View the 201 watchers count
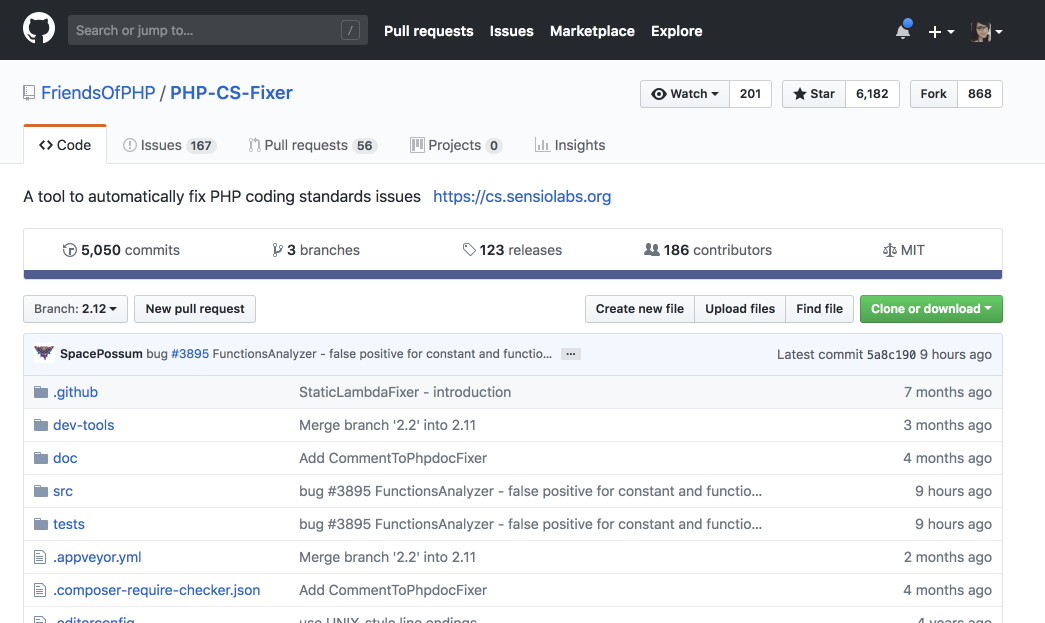This screenshot has width=1045, height=623. pos(750,94)
